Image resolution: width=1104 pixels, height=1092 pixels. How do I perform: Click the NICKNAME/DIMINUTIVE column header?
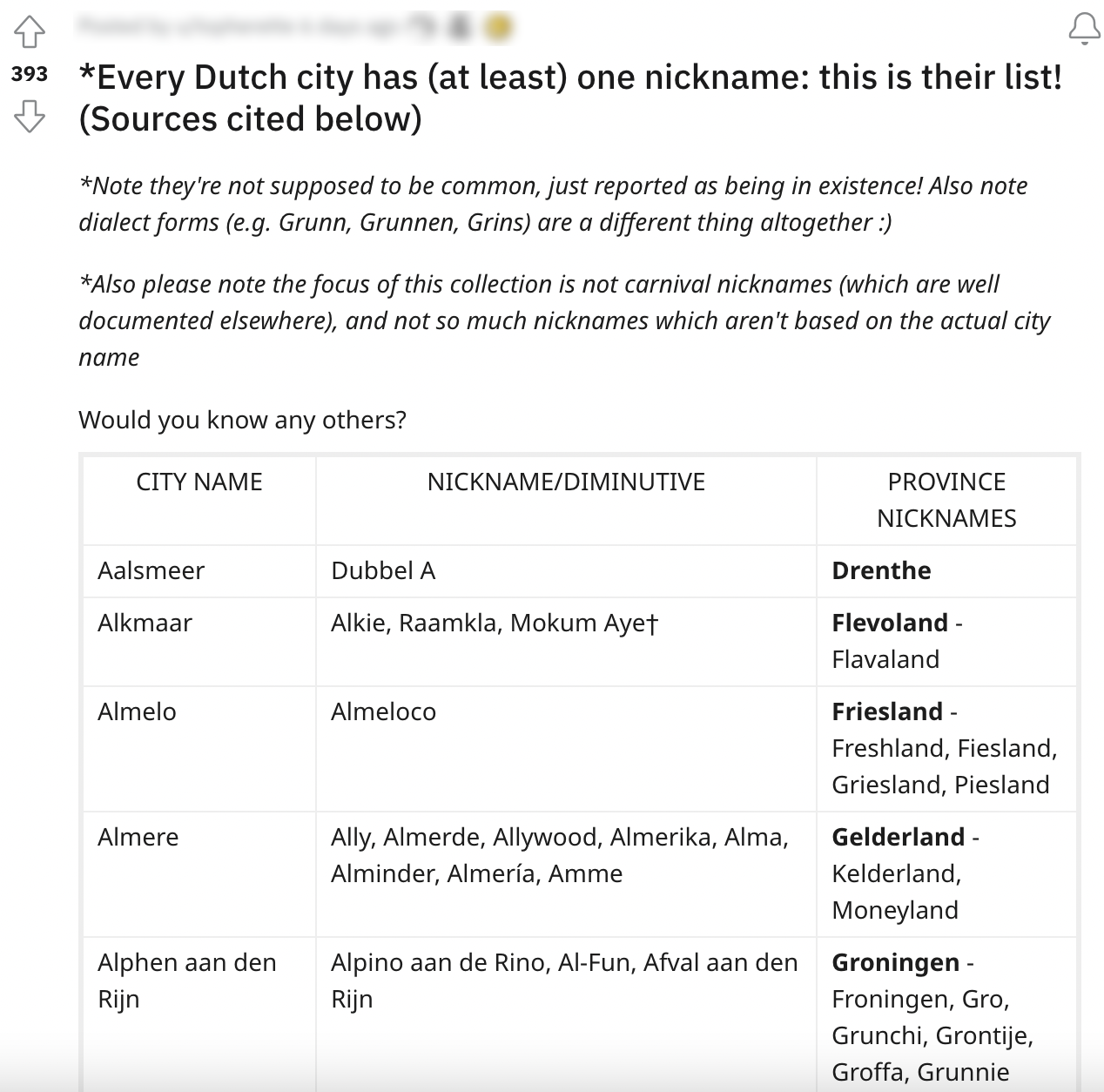[x=566, y=482]
